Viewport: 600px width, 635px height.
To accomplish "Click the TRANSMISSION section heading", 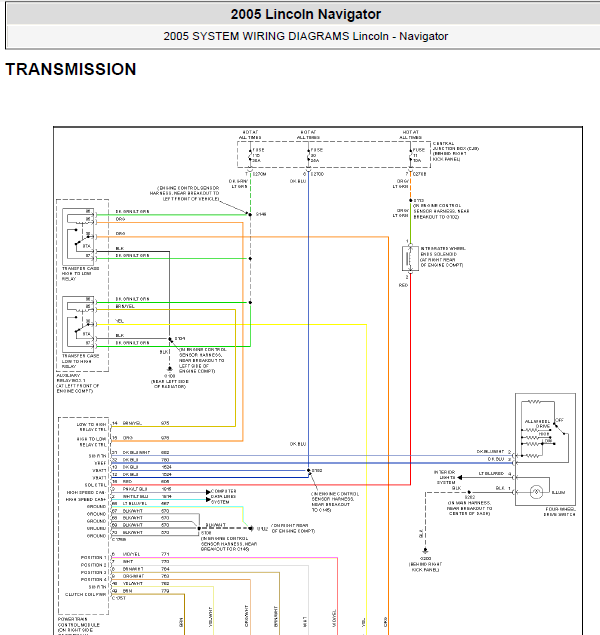I will point(71,69).
